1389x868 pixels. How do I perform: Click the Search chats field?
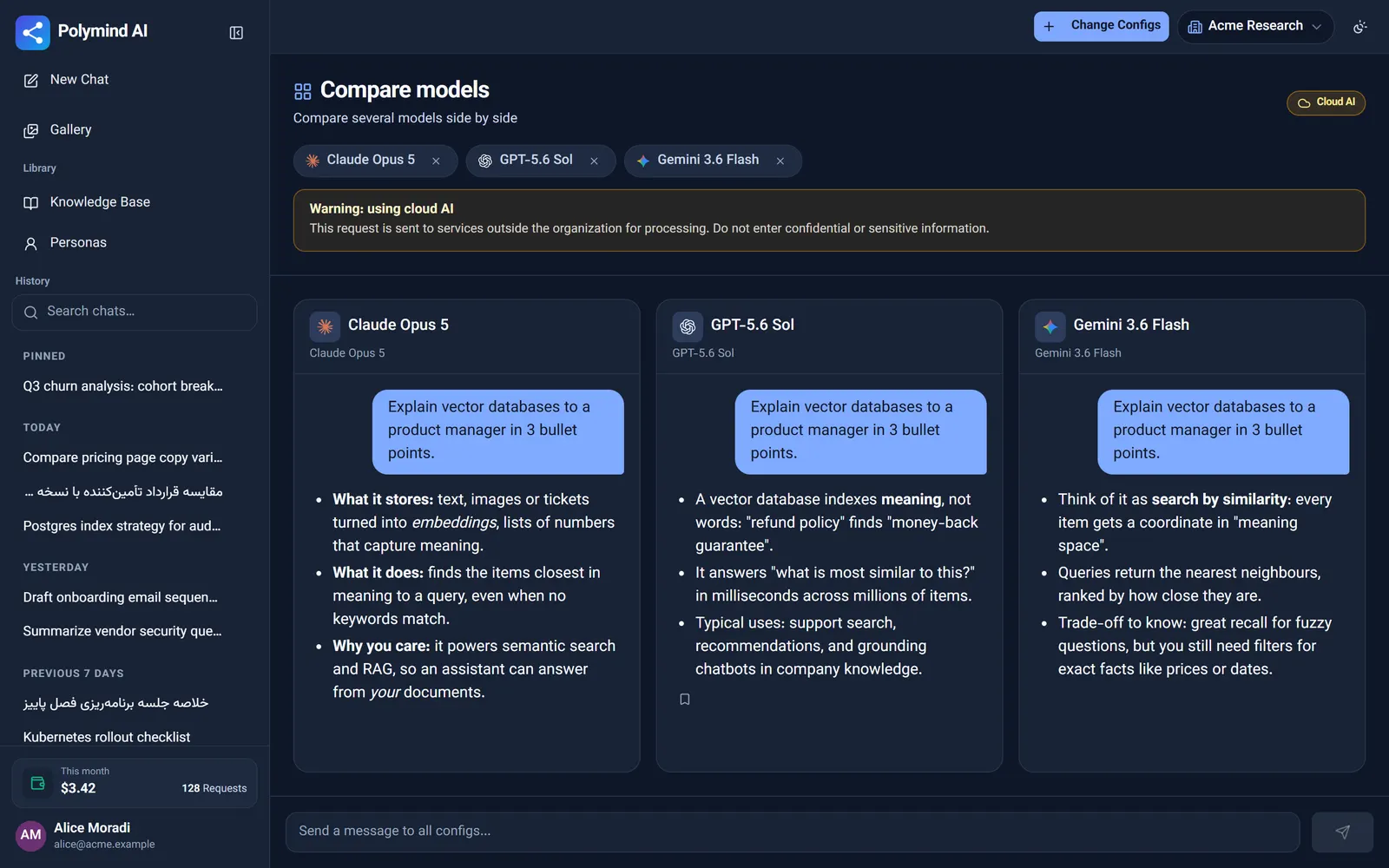(x=135, y=312)
